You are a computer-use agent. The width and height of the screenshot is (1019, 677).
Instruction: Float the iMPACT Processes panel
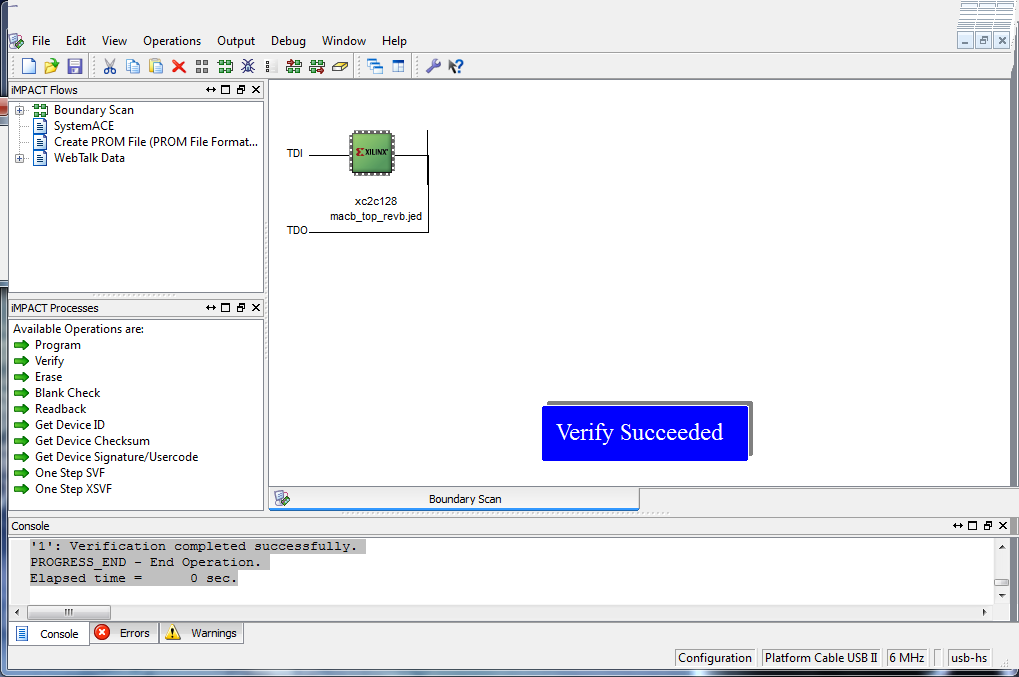tap(241, 307)
